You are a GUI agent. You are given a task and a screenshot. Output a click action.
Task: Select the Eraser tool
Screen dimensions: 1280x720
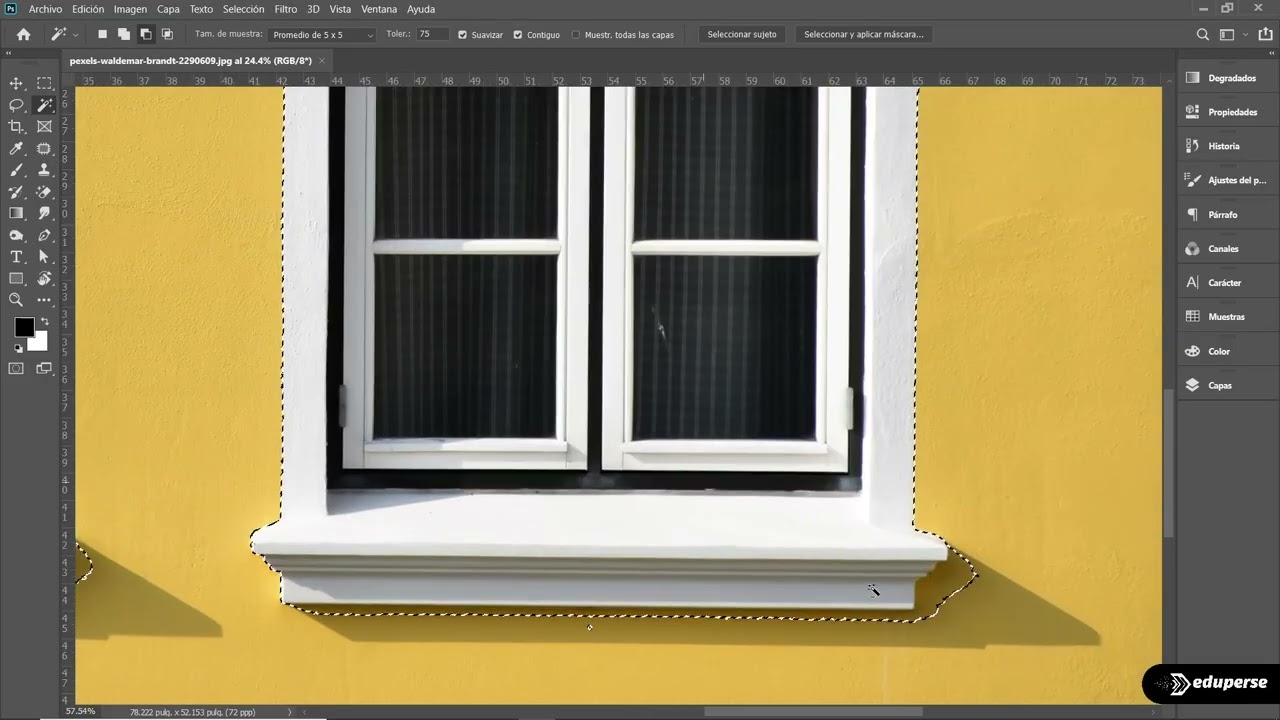click(x=44, y=192)
